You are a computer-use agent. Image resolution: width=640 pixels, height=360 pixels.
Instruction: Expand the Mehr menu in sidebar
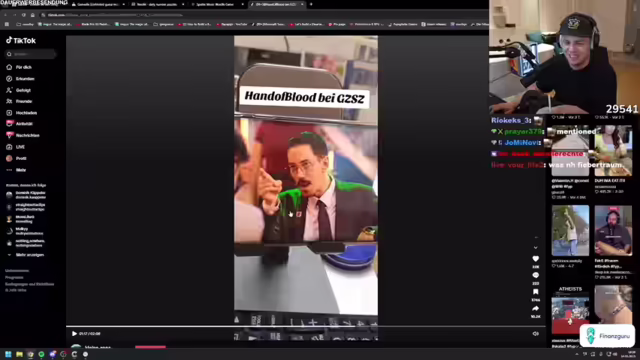(x=16, y=170)
